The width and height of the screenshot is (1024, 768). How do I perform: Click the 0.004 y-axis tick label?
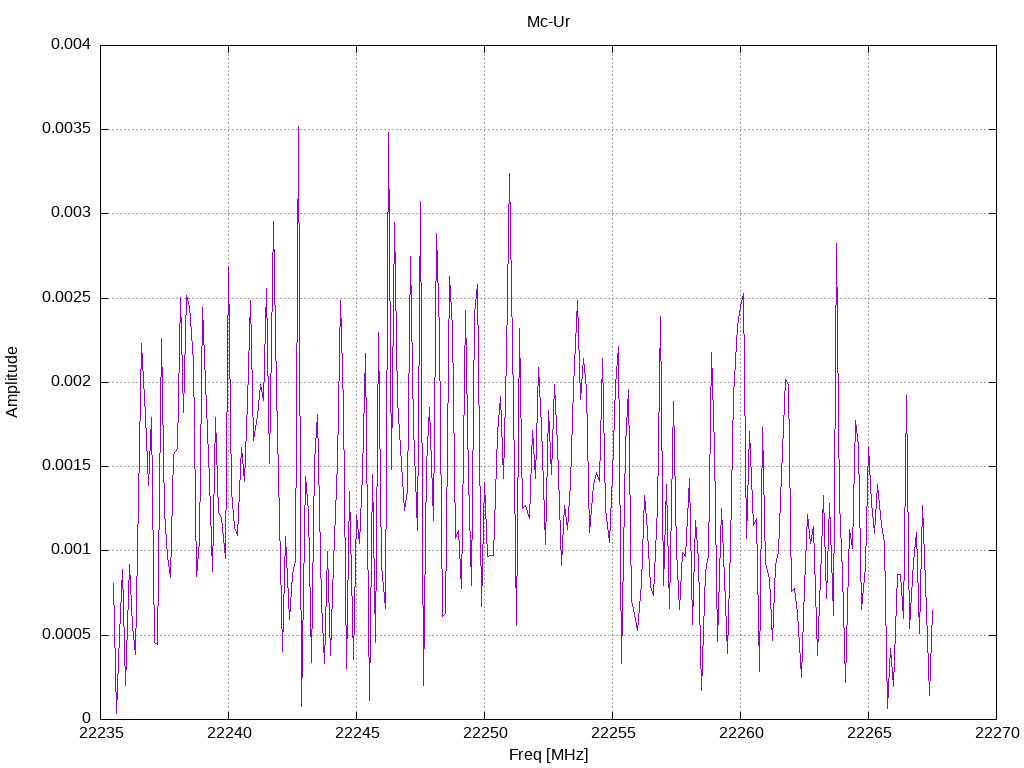coord(71,44)
